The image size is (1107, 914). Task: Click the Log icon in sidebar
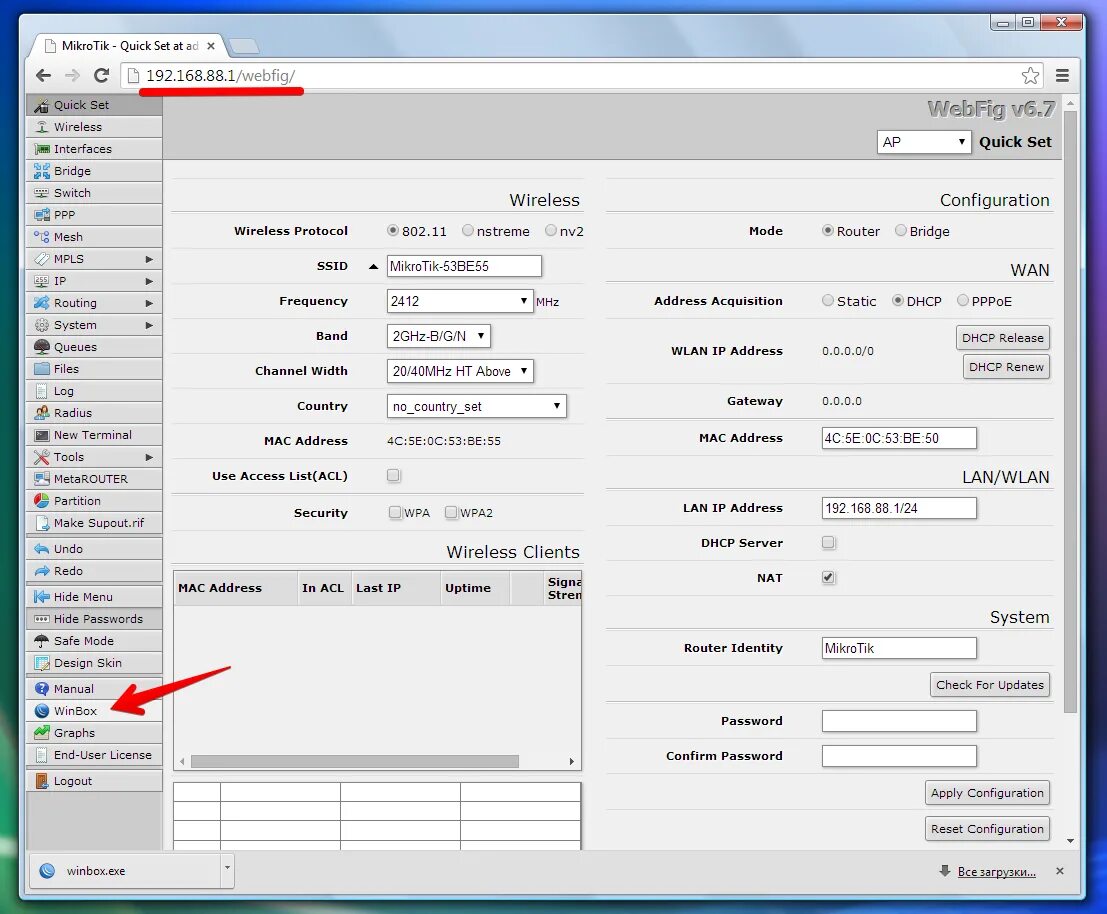pyautogui.click(x=42, y=390)
